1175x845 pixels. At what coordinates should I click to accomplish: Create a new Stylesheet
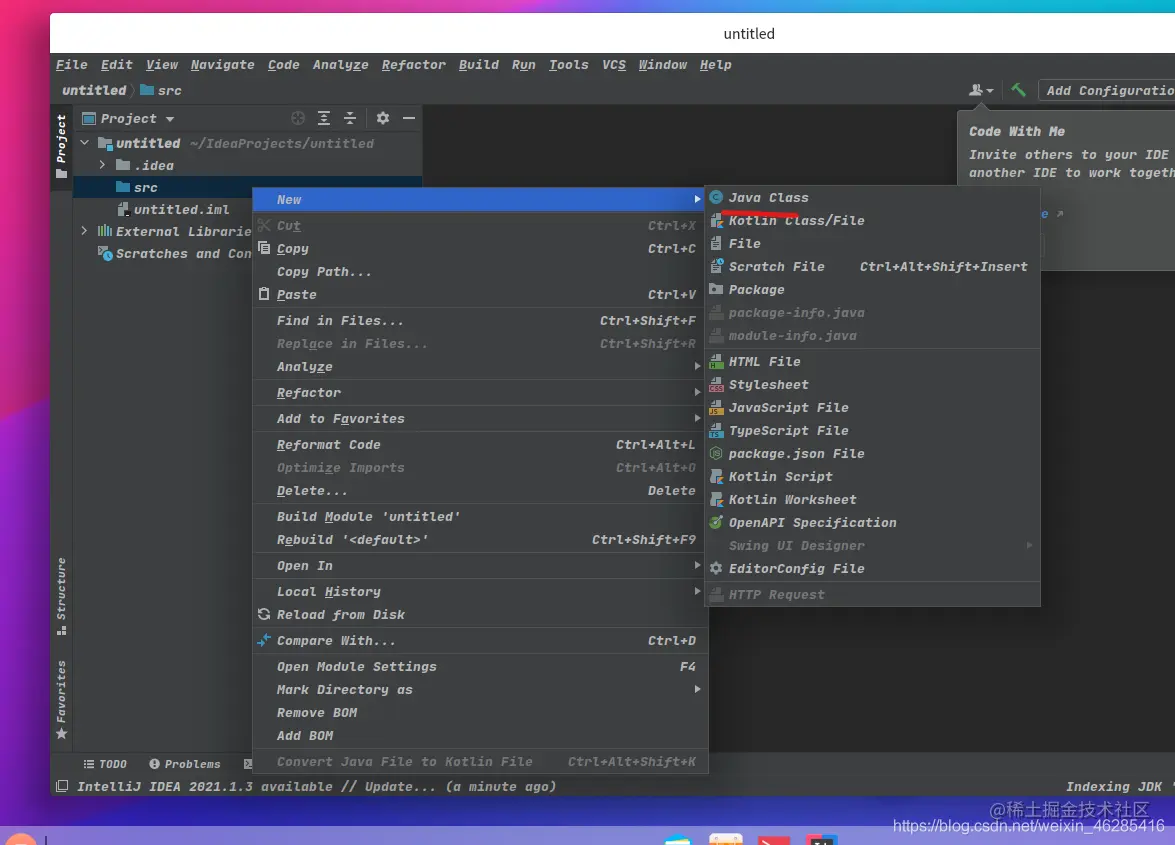pyautogui.click(x=872, y=385)
